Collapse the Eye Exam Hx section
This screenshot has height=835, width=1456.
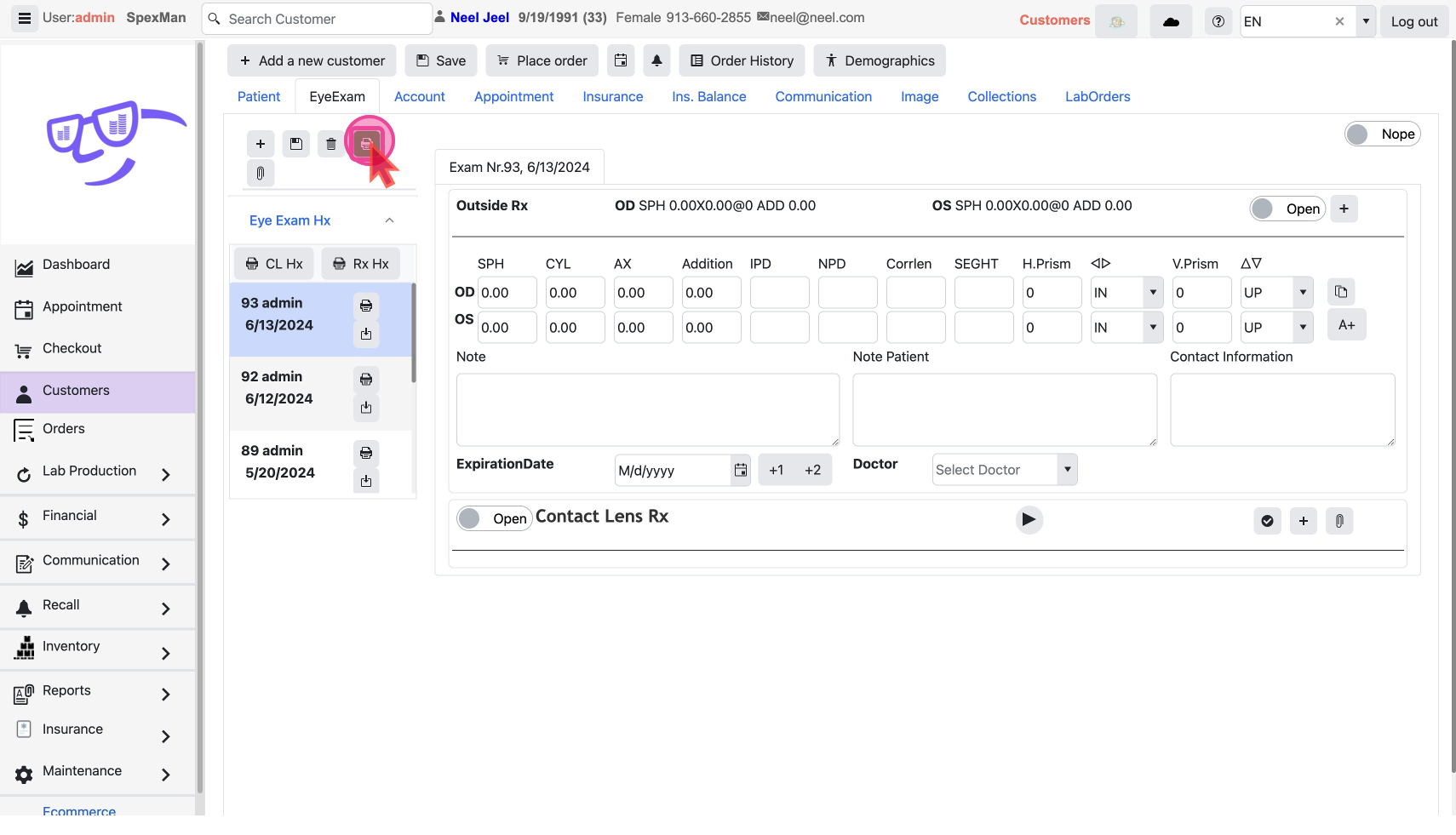click(389, 220)
